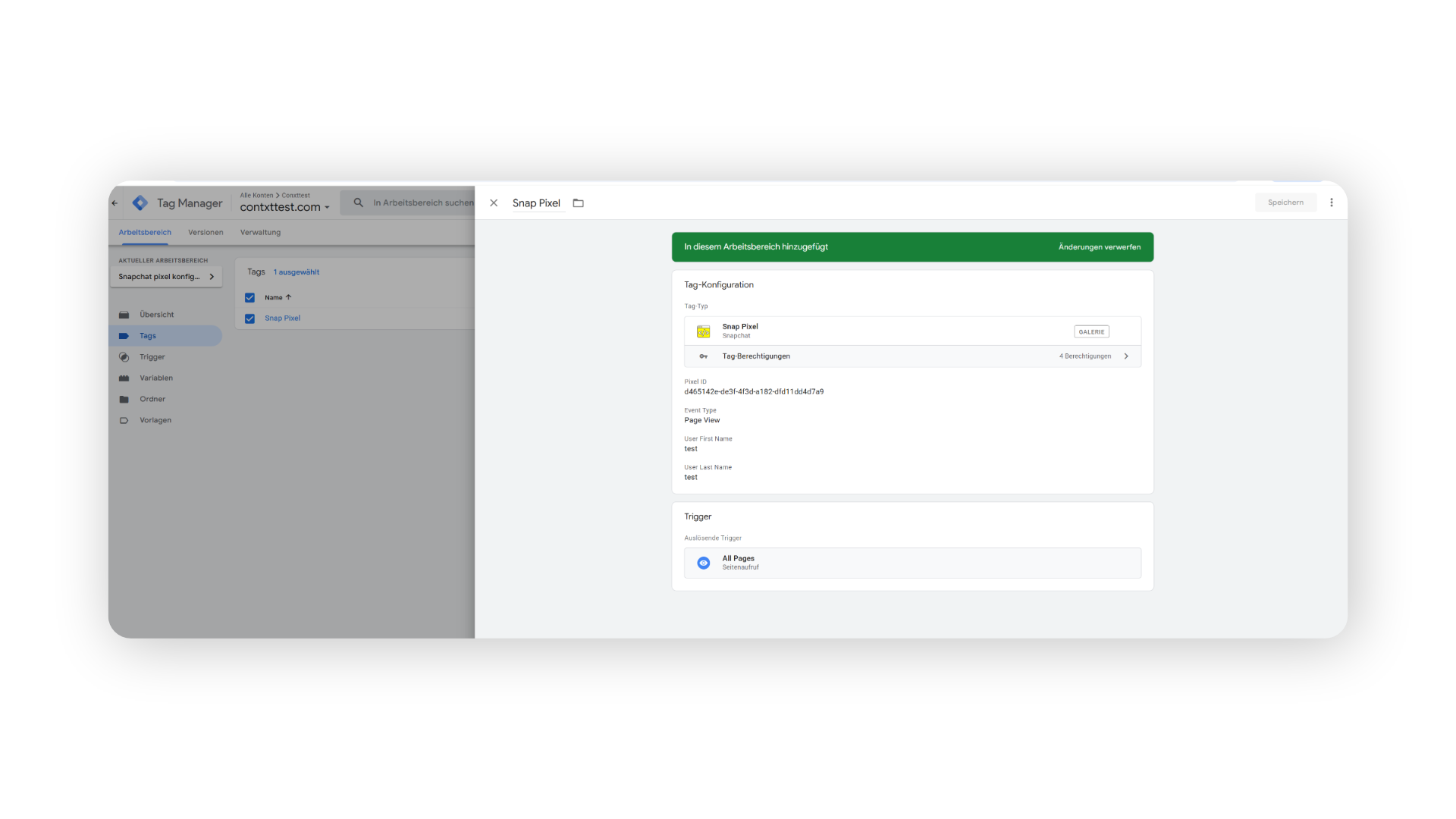Click the Tag Manager logo icon
Viewport: 1456px width, 819px height.
tap(140, 203)
